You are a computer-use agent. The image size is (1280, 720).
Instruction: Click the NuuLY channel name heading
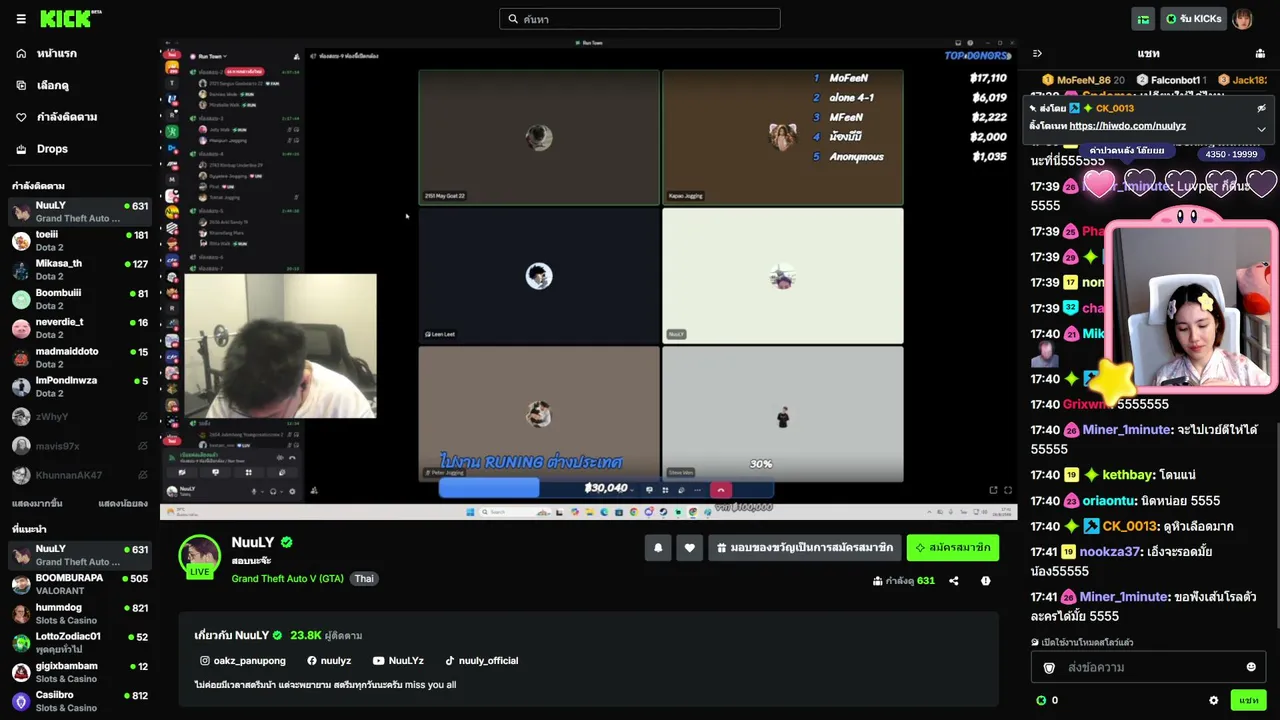tap(253, 542)
